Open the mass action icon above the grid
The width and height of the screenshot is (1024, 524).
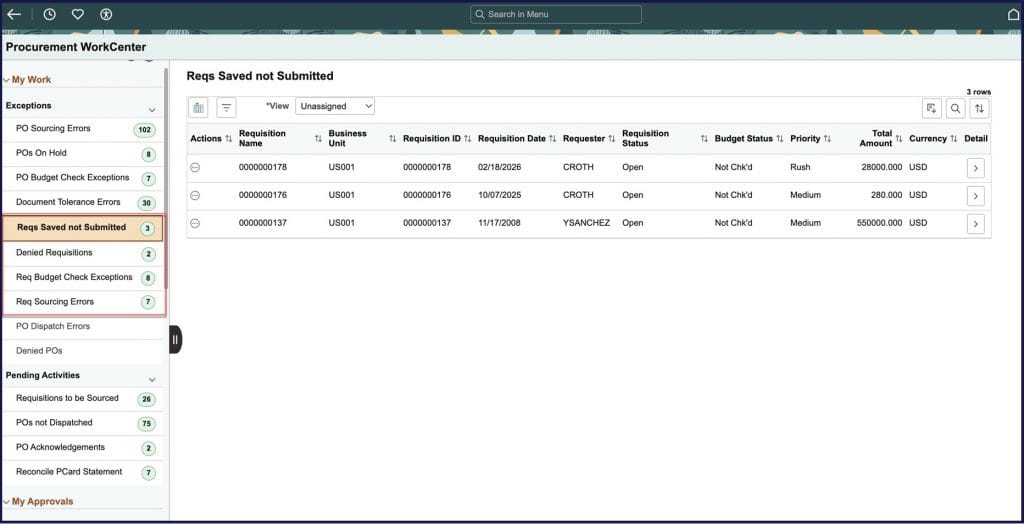click(x=198, y=107)
